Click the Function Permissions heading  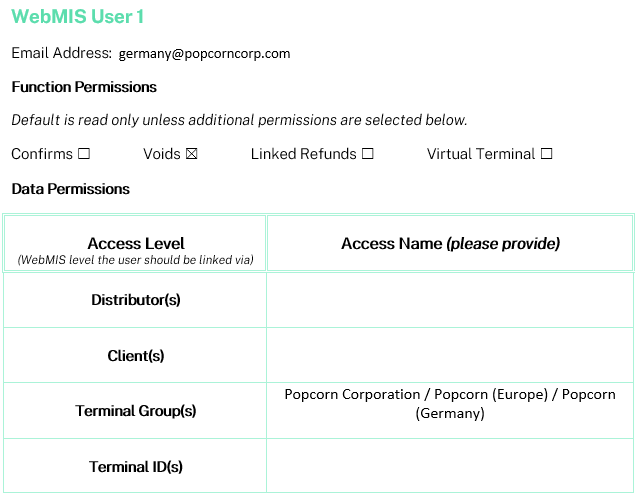[x=84, y=87]
